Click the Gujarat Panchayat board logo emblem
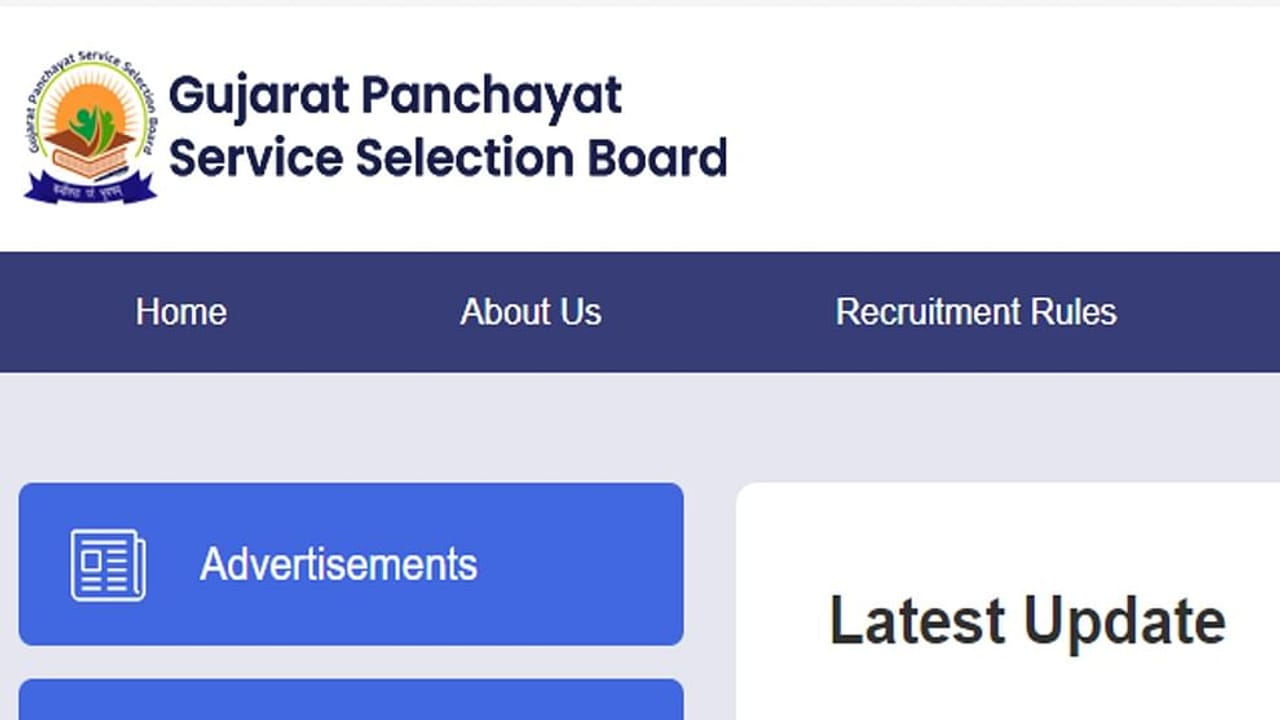This screenshot has width=1280, height=720. [90, 127]
